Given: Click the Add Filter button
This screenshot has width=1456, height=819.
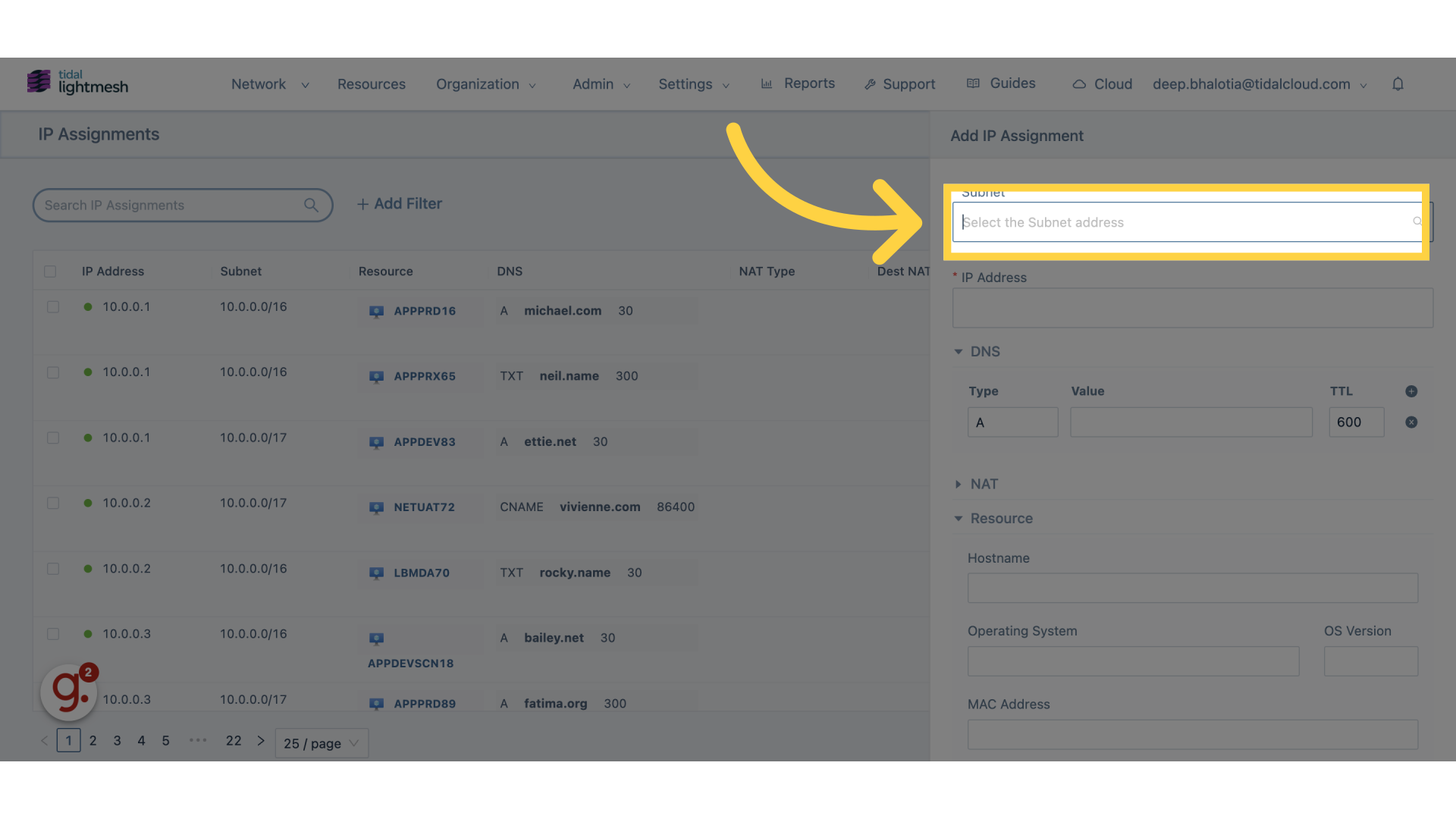Looking at the screenshot, I should (400, 204).
